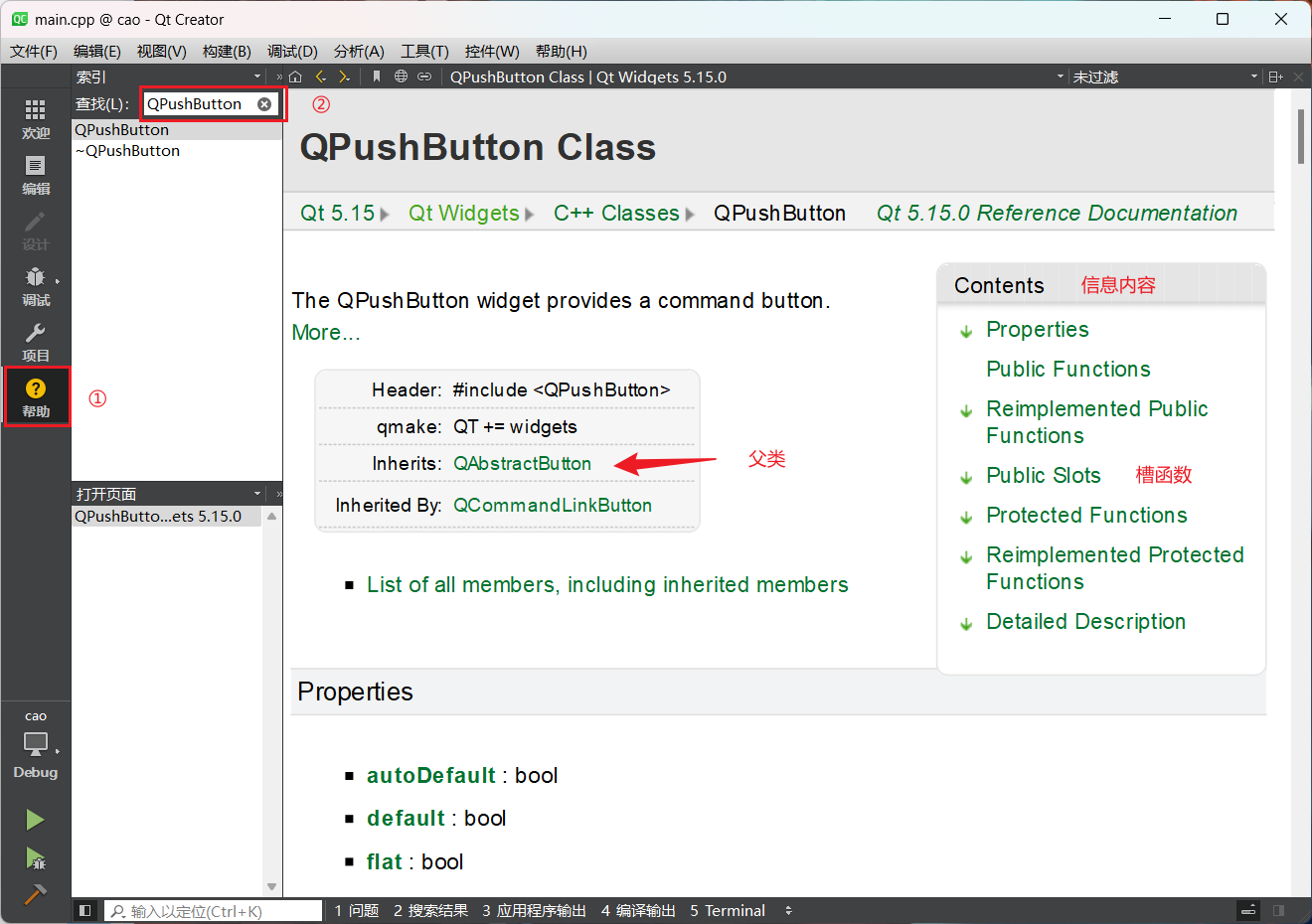Image resolution: width=1312 pixels, height=924 pixels.
Task: Open the 帮助(H) menu
Action: tap(562, 51)
